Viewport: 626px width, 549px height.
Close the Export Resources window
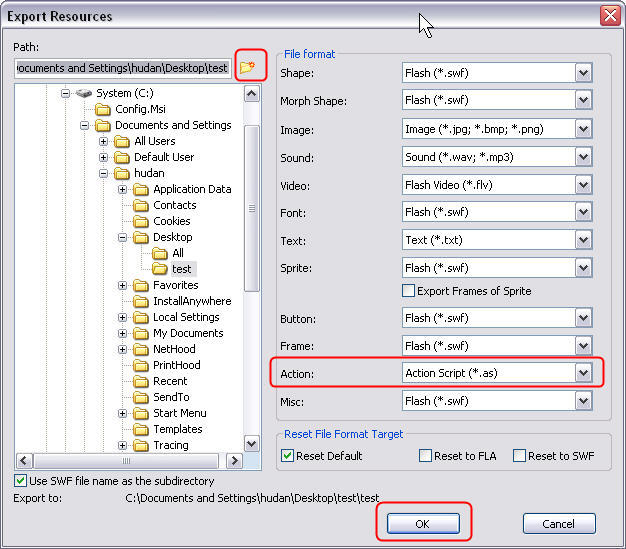tap(610, 16)
